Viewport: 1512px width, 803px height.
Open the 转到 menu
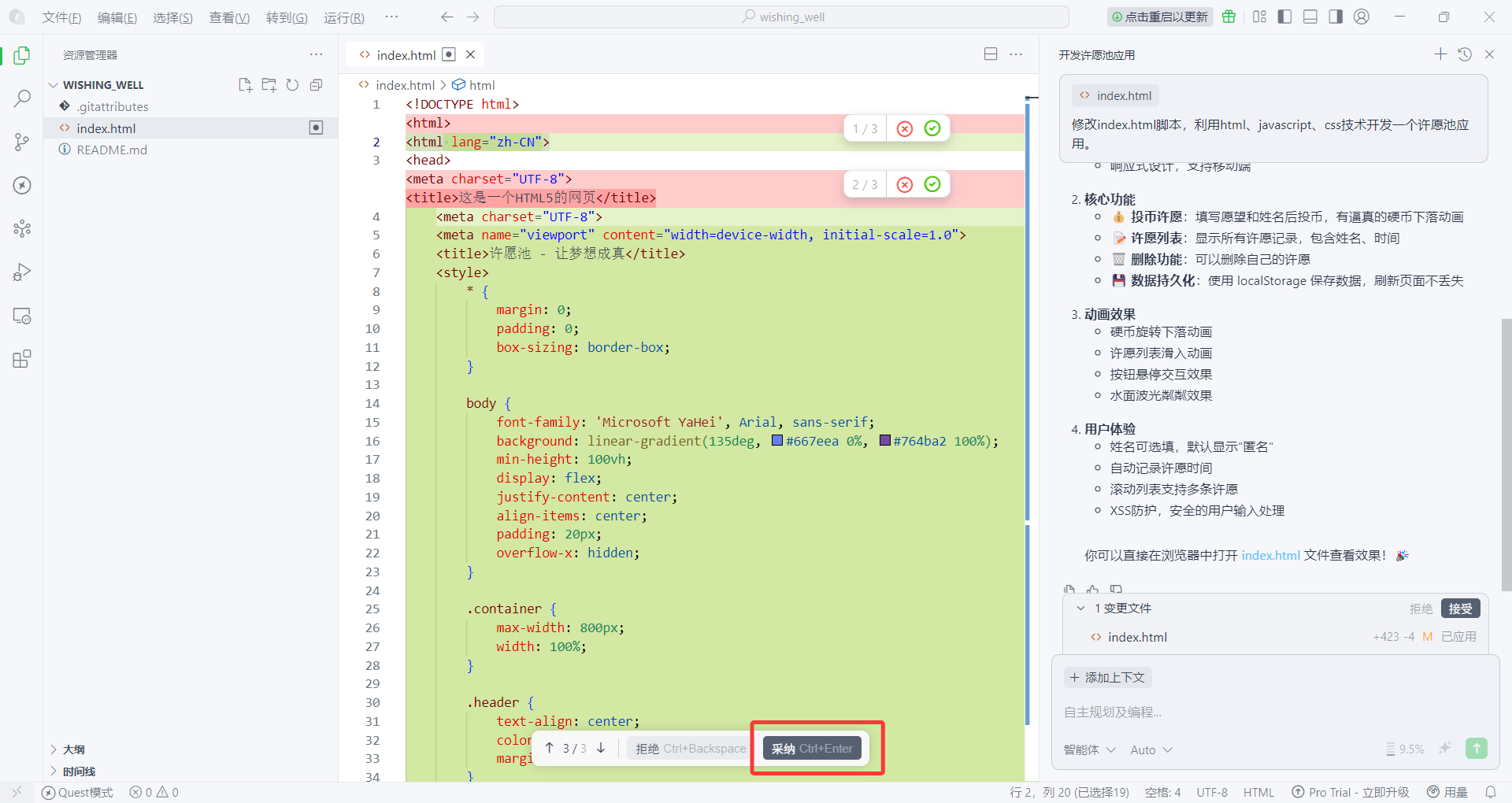287,17
